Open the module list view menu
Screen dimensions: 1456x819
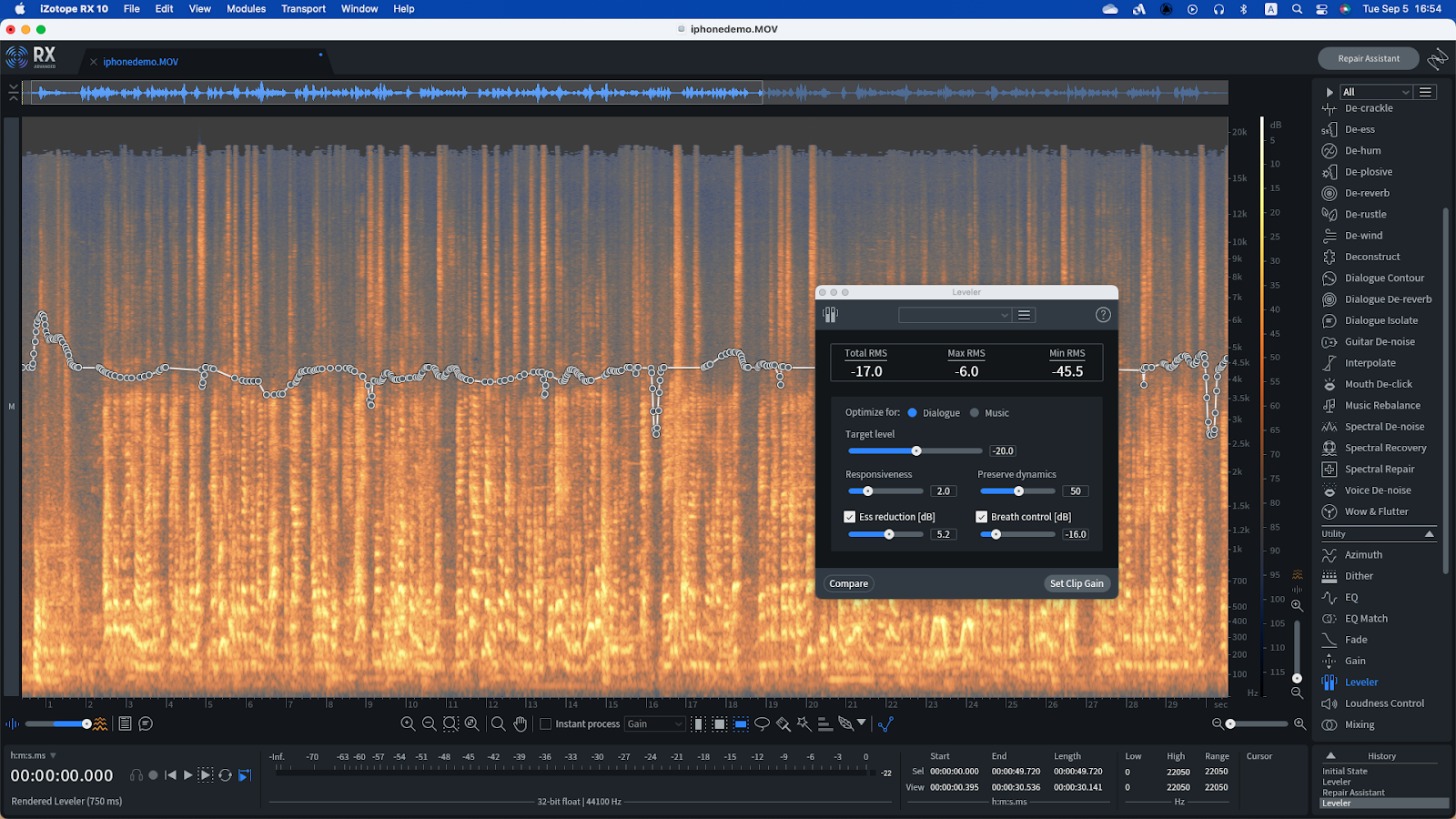[x=1426, y=92]
